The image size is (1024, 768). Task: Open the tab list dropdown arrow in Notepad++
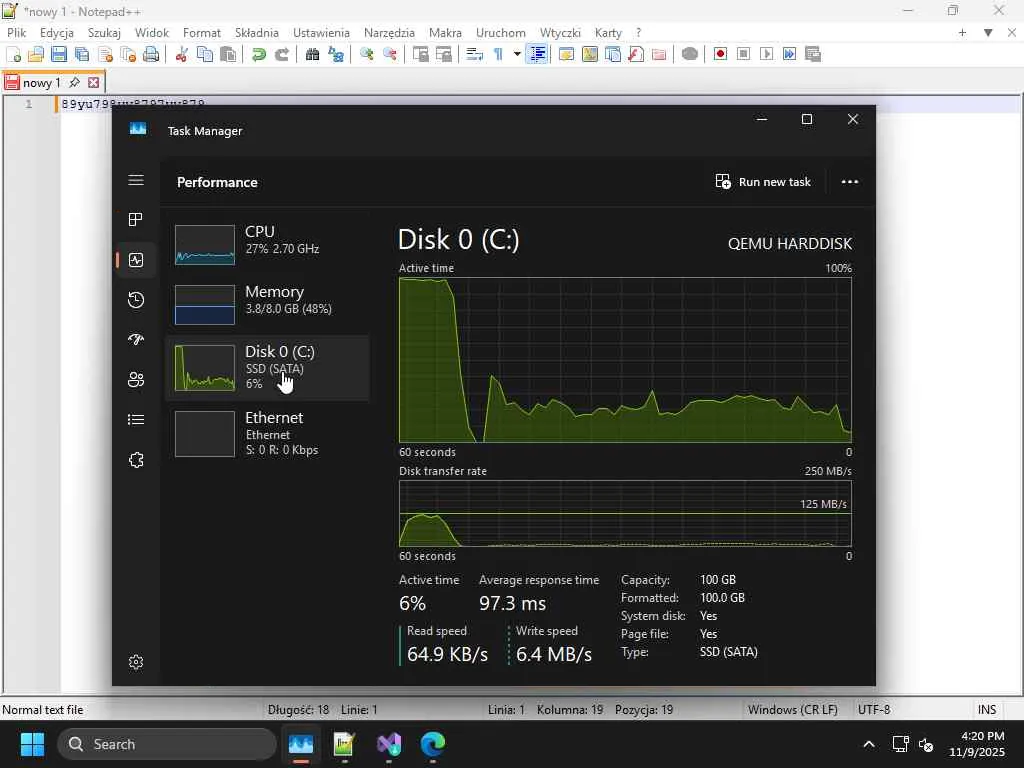click(x=988, y=33)
